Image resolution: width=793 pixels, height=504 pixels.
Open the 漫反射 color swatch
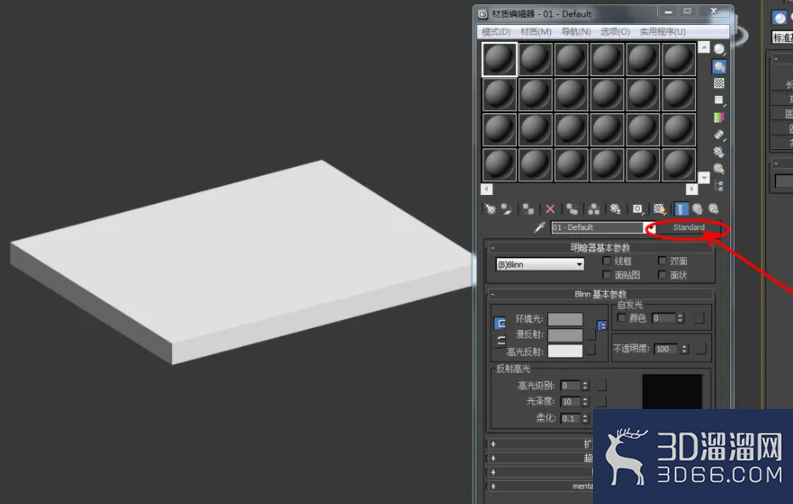[x=565, y=335]
